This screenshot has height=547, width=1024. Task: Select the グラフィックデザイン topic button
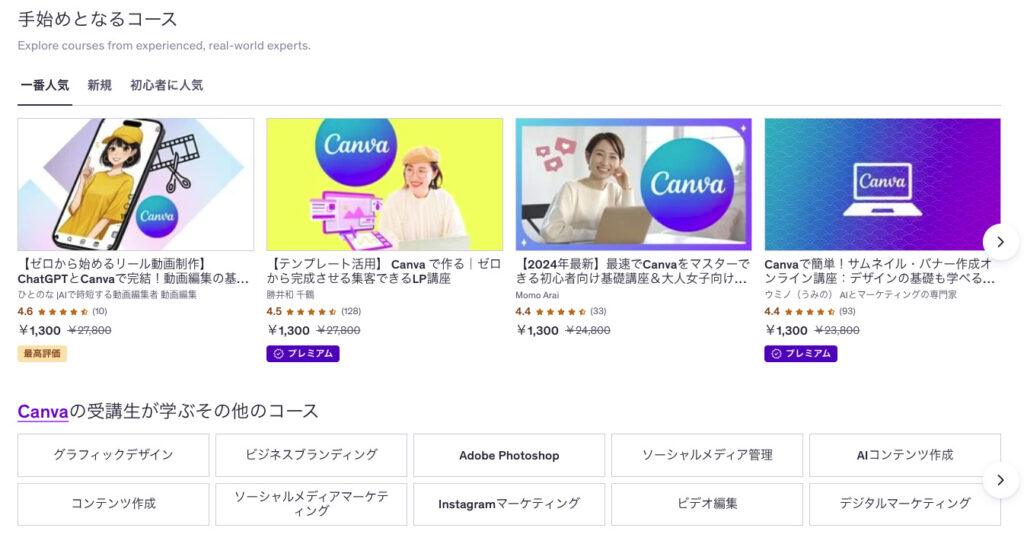[113, 455]
